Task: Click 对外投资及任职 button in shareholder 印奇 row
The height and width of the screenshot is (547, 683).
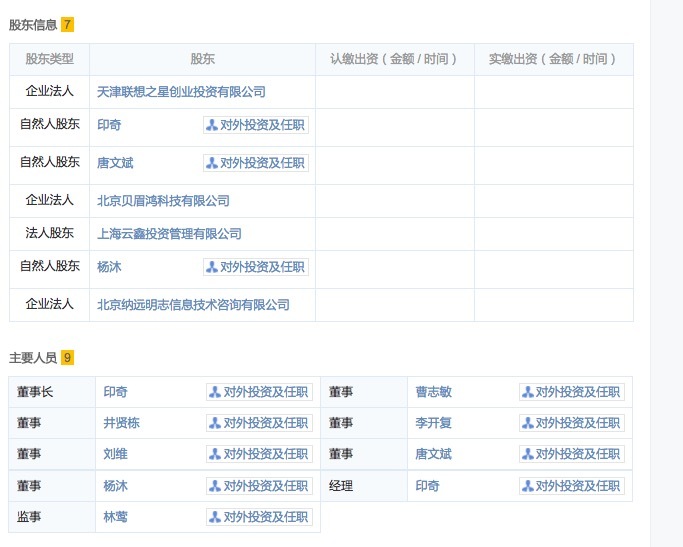Action: (x=256, y=125)
